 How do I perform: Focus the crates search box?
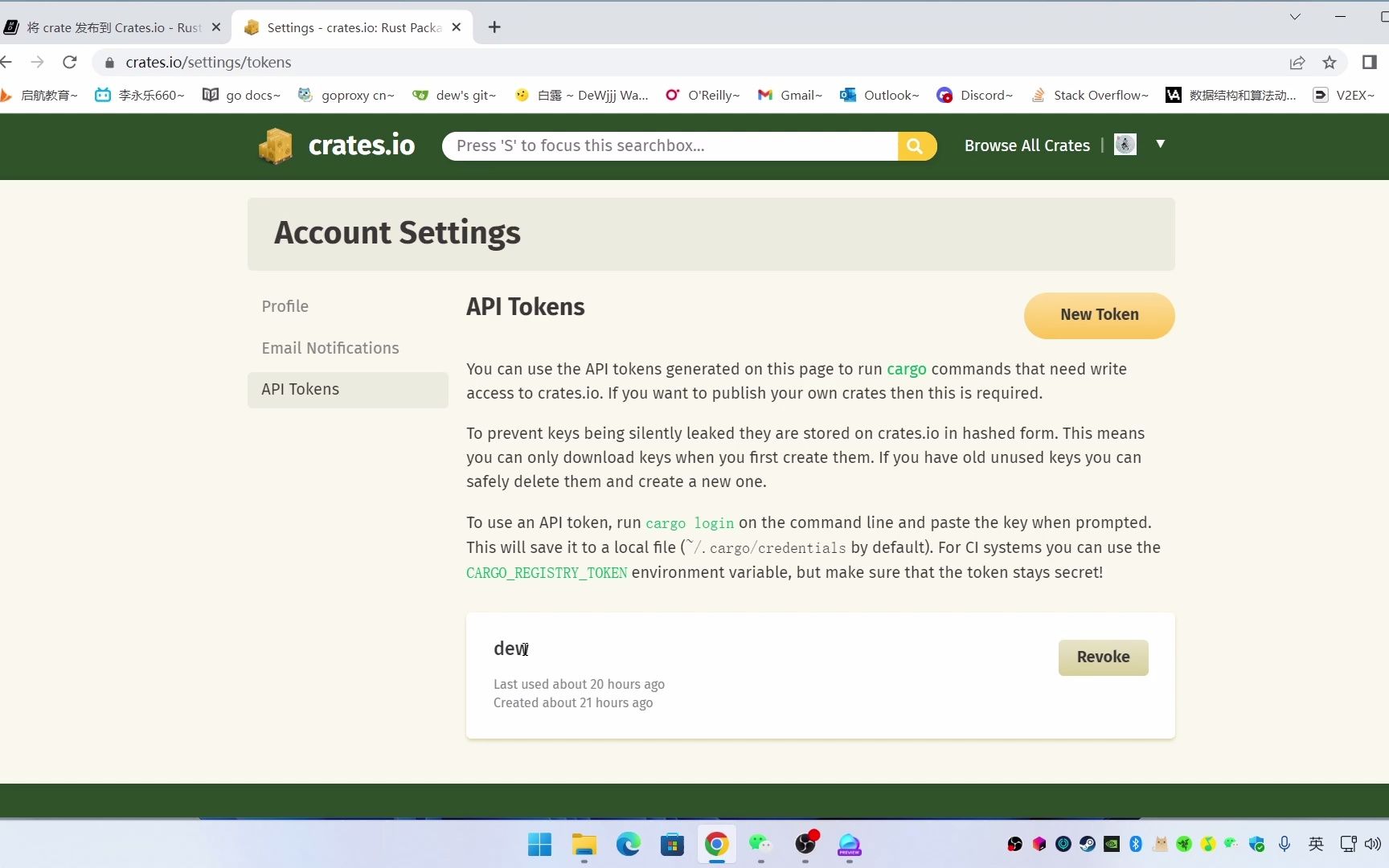pos(670,145)
